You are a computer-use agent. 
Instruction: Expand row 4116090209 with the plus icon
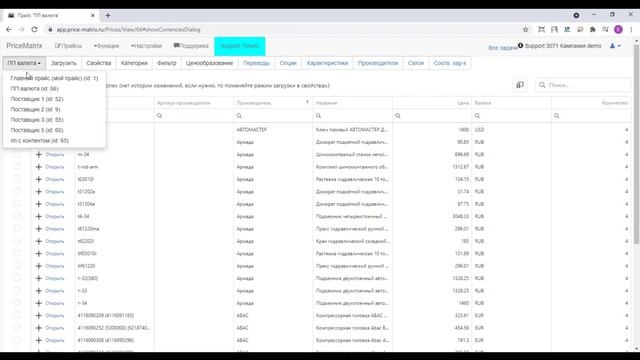point(39,316)
